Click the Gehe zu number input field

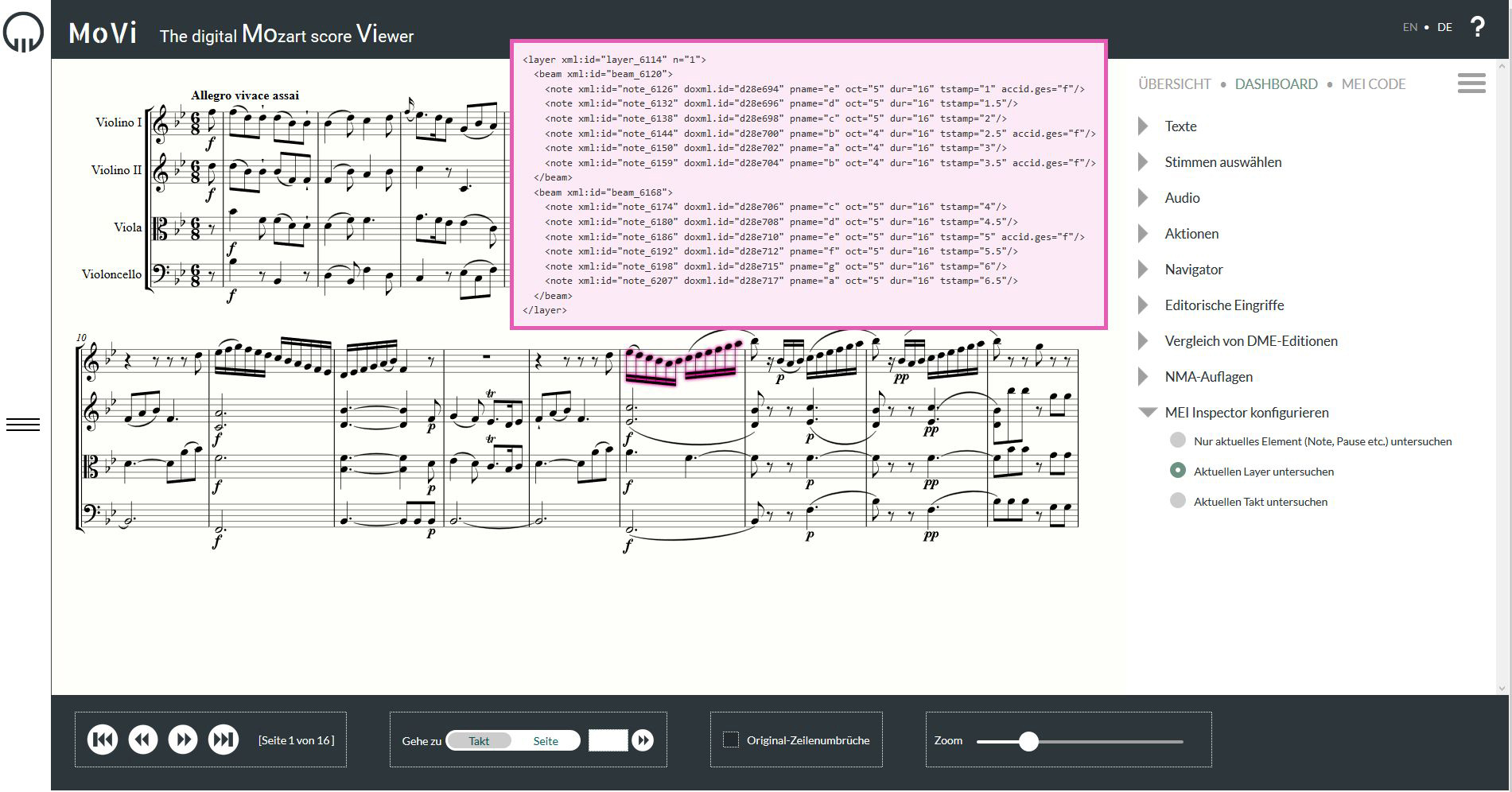(608, 740)
